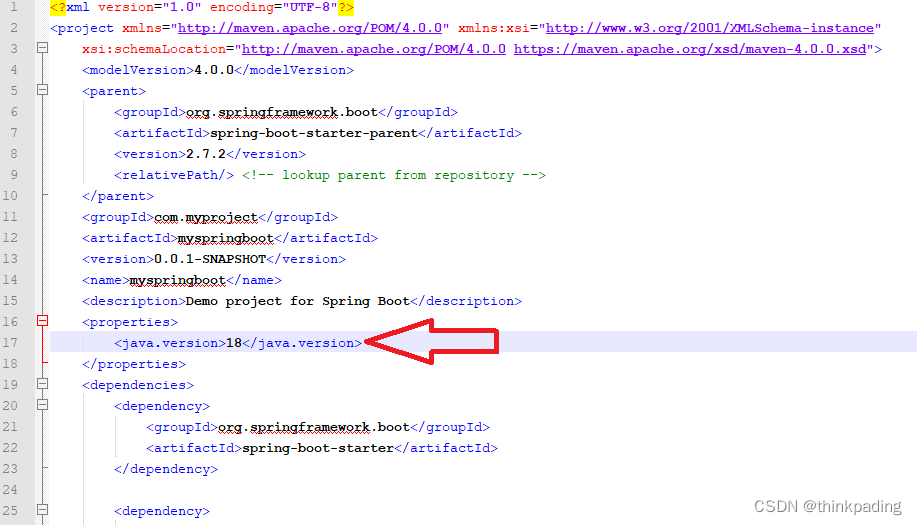Open the www.w3.org XMLSchema-instance link
This screenshot has height=525, width=917.
click(710, 28)
